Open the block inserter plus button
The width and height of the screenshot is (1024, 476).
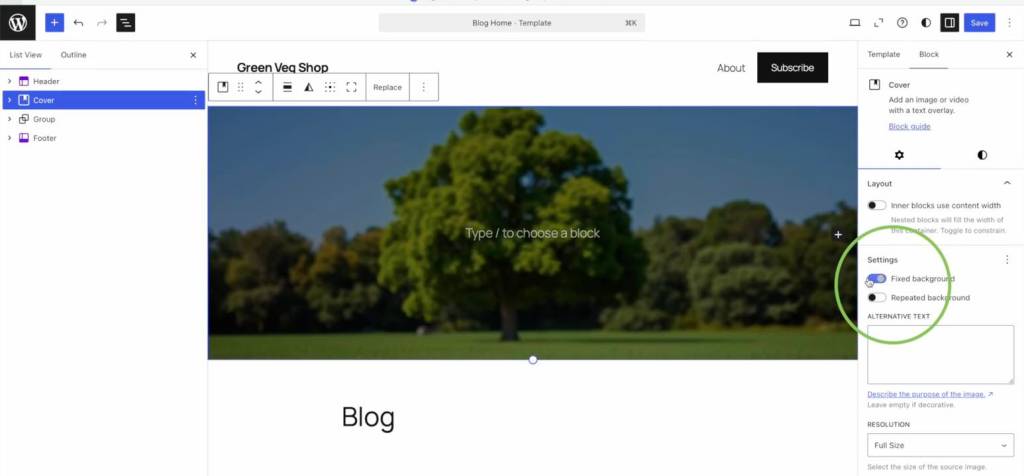[54, 22]
